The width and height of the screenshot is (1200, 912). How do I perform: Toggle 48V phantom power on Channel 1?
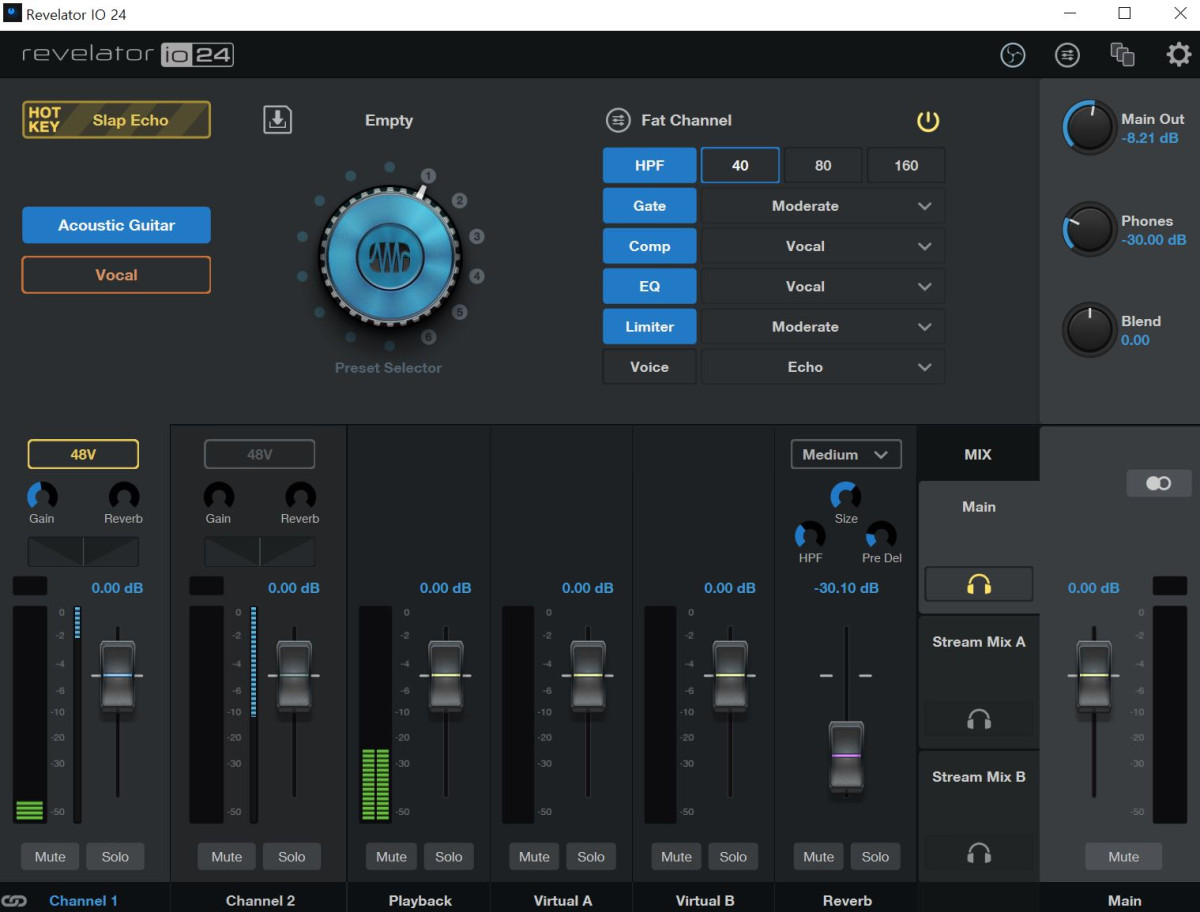tap(83, 454)
